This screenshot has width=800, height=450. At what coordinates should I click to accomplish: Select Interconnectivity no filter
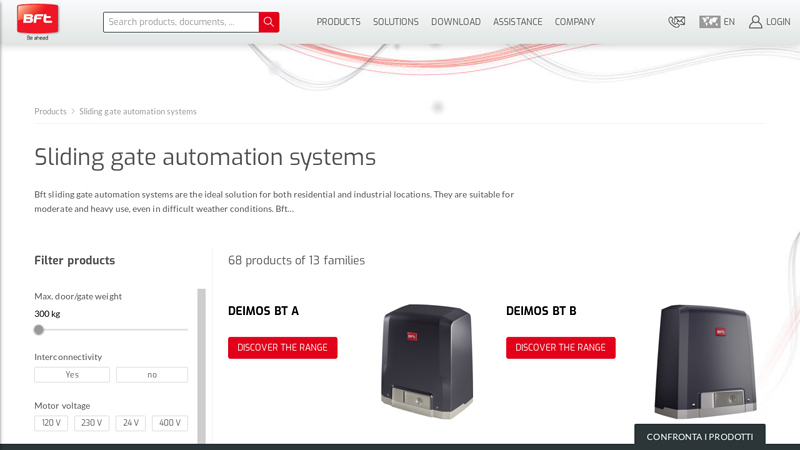click(x=152, y=374)
